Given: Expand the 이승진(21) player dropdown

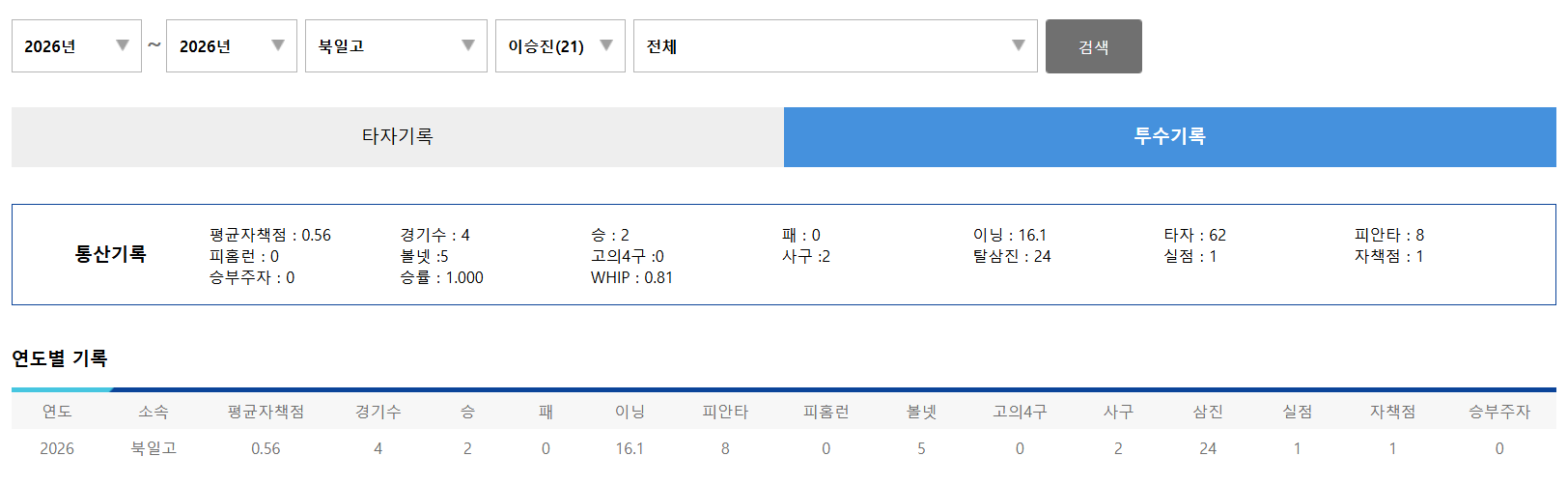Looking at the screenshot, I should click(x=560, y=46).
